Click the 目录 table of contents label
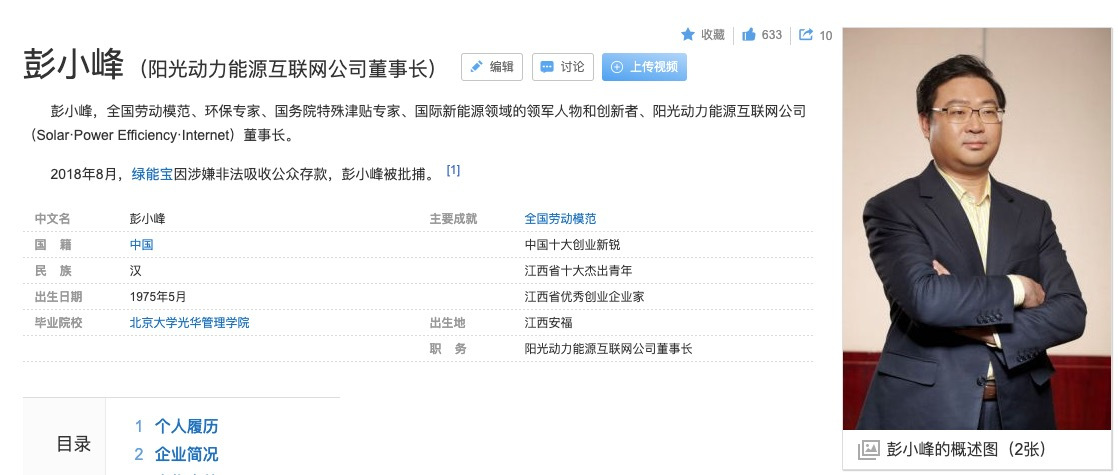This screenshot has height=475, width=1118. (74, 444)
